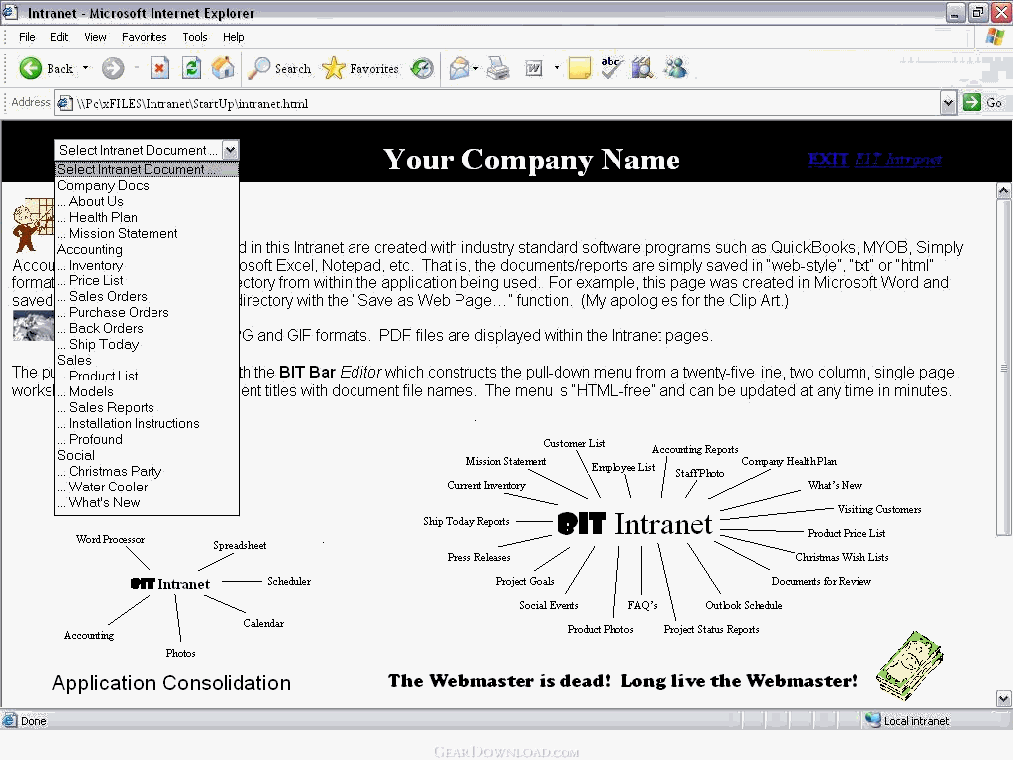Select the 'Company Docs' list entry
Screen dimensions: 1013x760
[x=147, y=185]
